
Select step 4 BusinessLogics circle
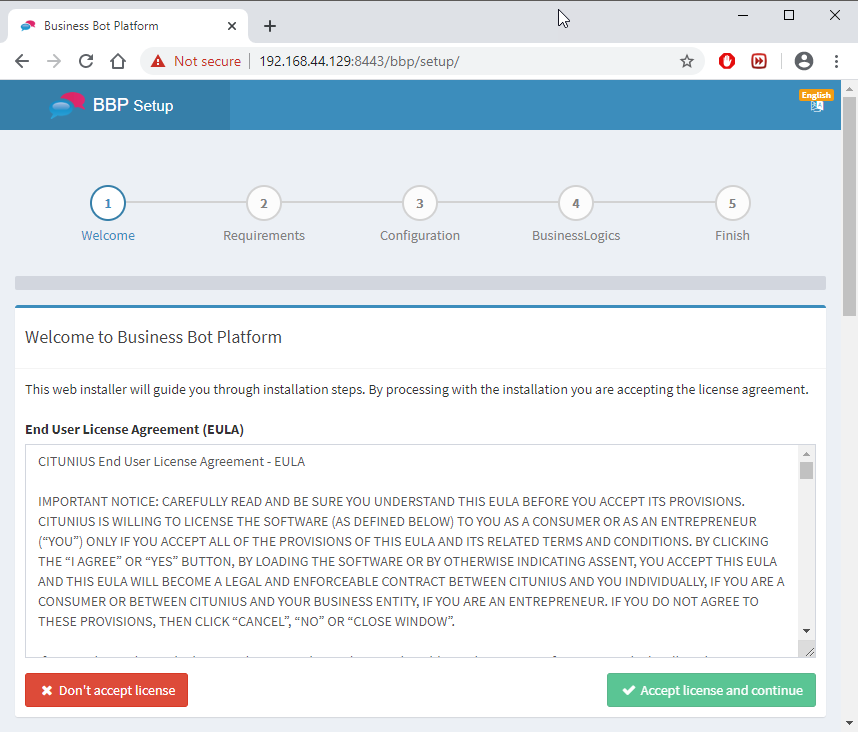576,203
